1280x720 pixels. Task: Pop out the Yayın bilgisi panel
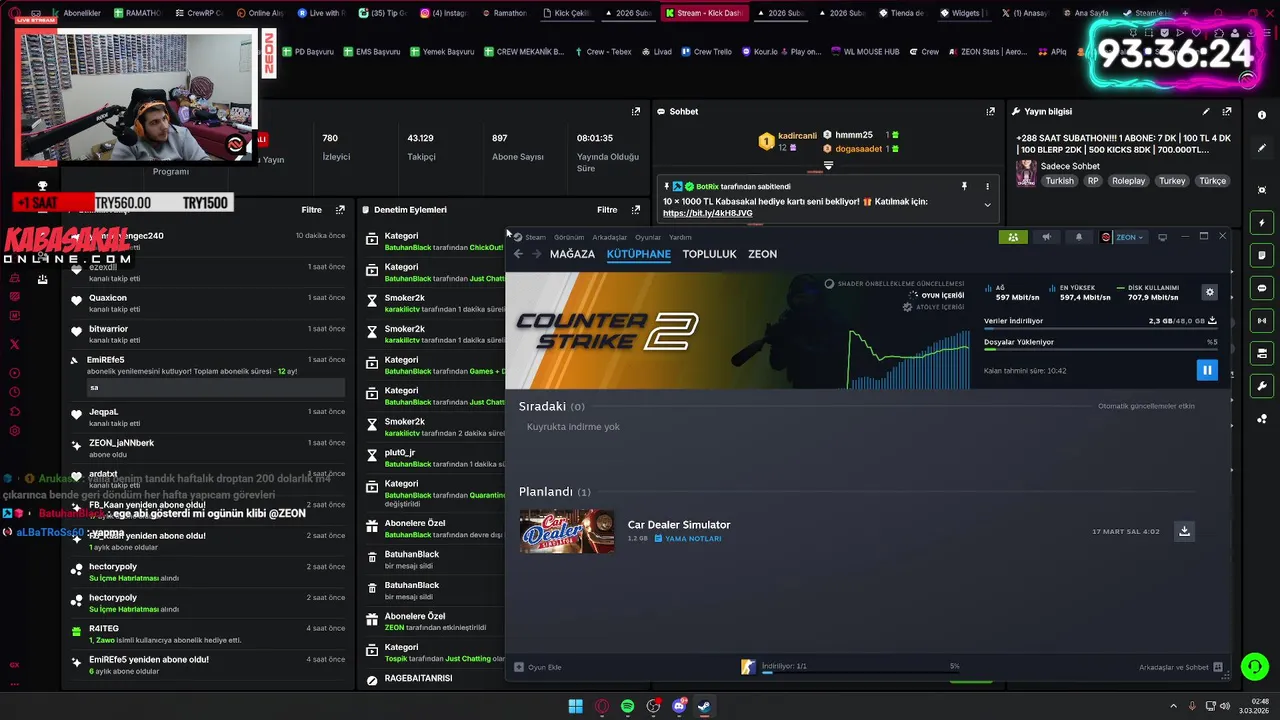[1227, 111]
